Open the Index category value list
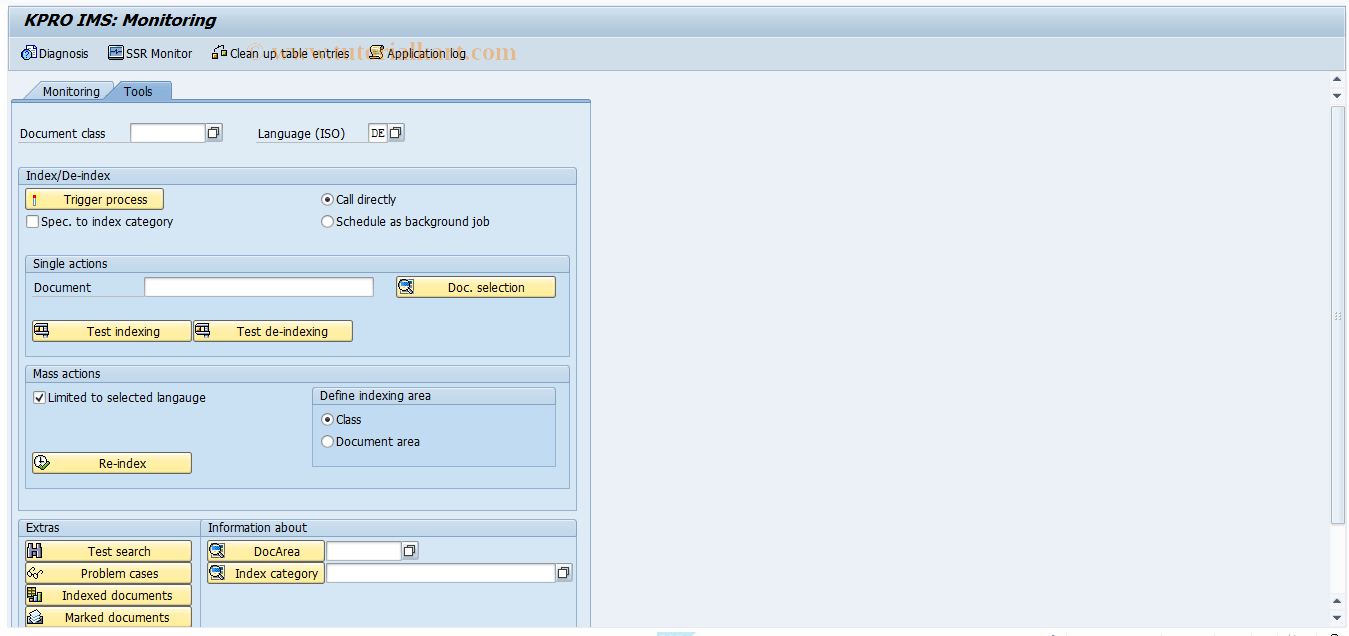Screen dimensions: 1349x636 [x=563, y=572]
